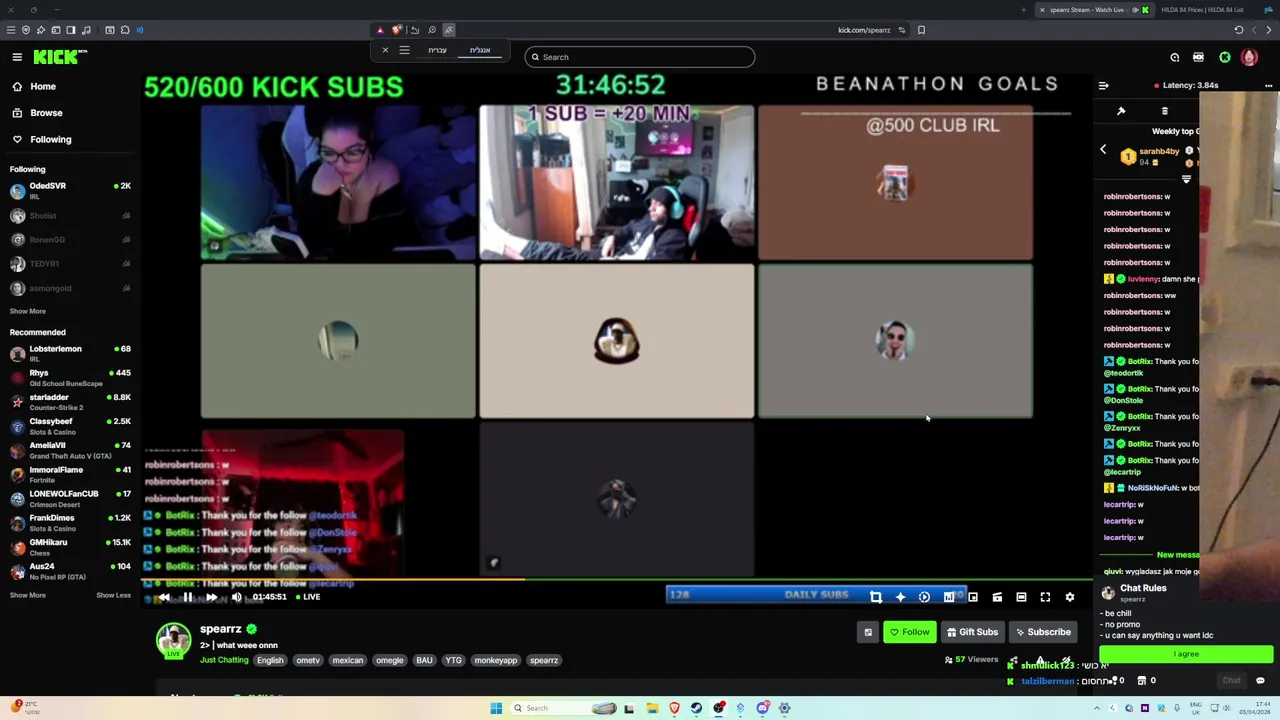Screen dimensions: 1280x720
Task: Click the sparkle icon in player controls
Action: 900,597
